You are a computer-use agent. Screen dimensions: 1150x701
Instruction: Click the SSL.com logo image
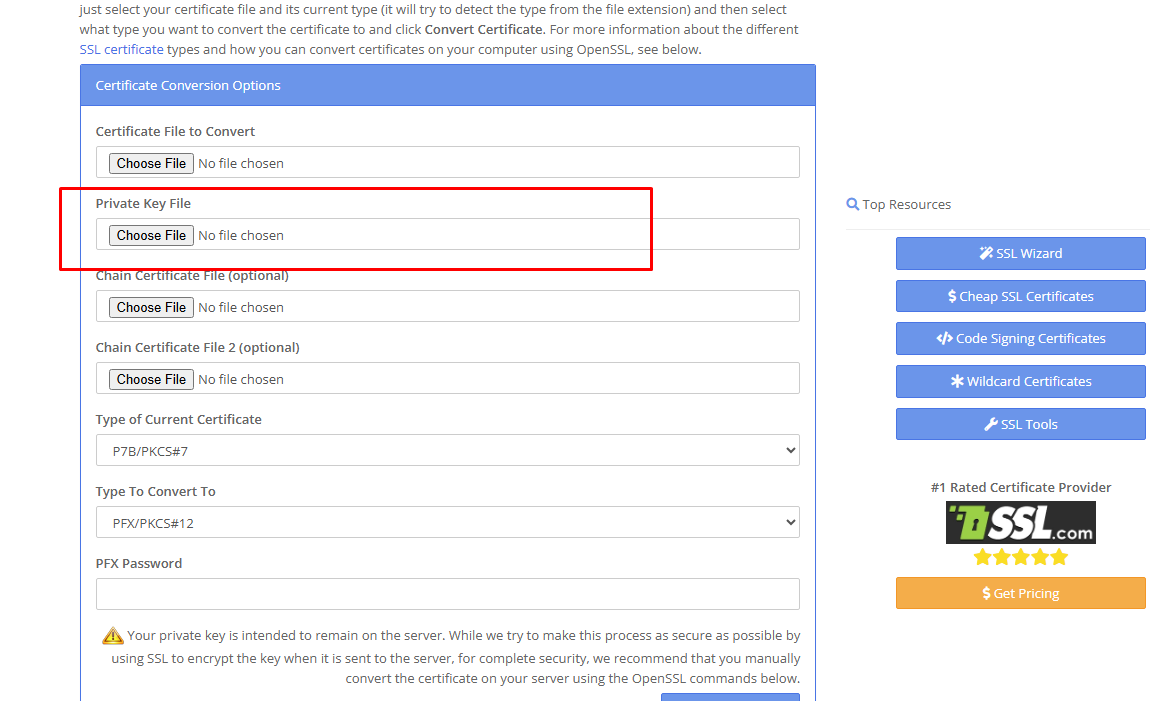point(1020,522)
